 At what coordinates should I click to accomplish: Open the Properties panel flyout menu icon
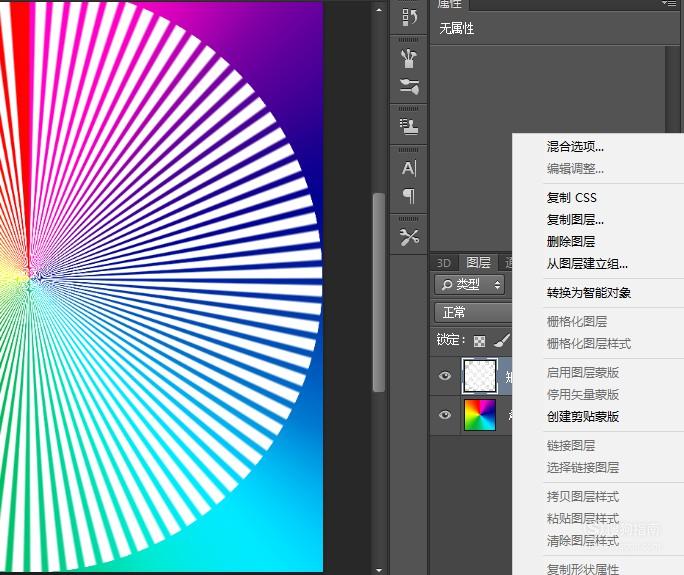coord(669,3)
